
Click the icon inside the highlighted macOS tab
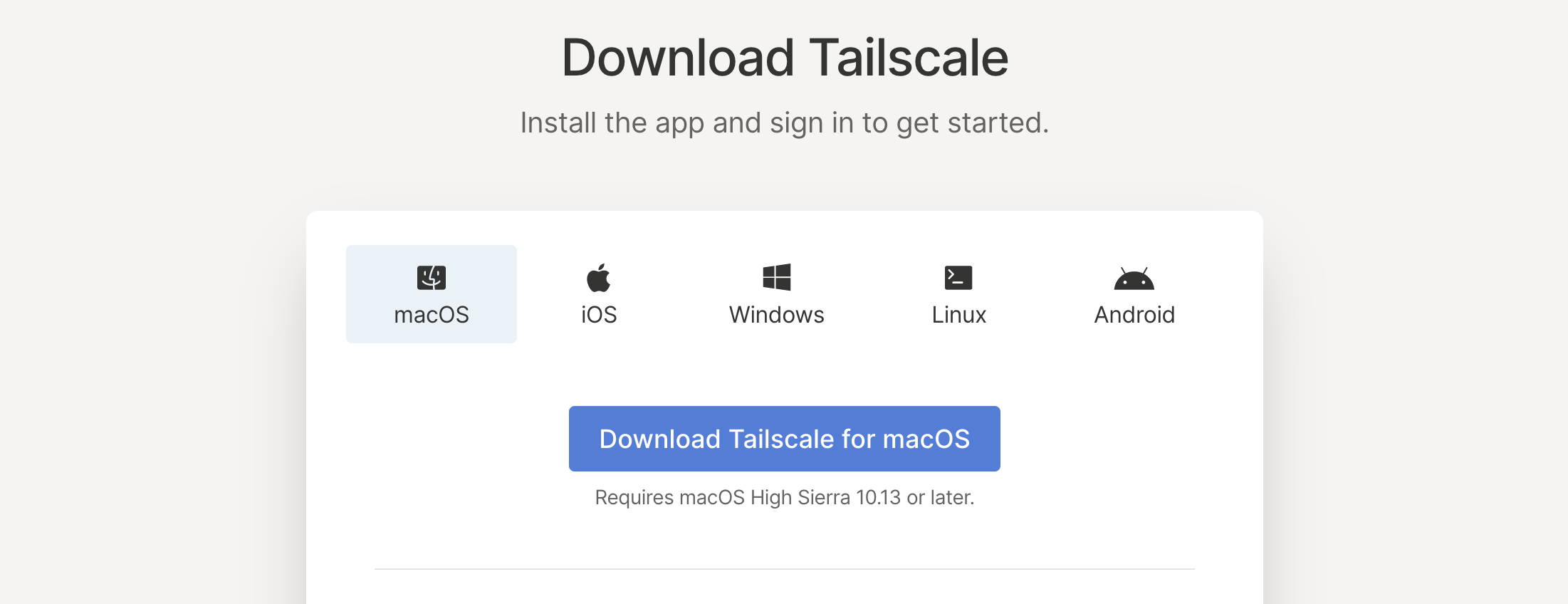(x=431, y=278)
